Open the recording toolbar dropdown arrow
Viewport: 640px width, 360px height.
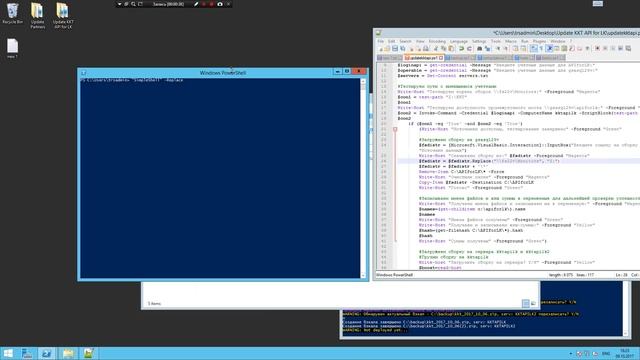(119, 4)
